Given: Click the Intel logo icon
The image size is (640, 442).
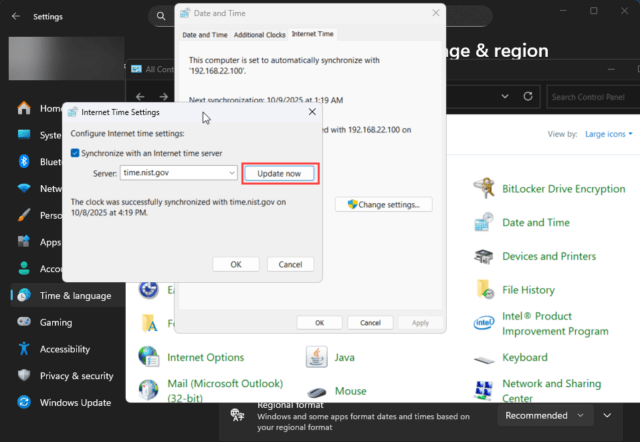Looking at the screenshot, I should pos(484,323).
